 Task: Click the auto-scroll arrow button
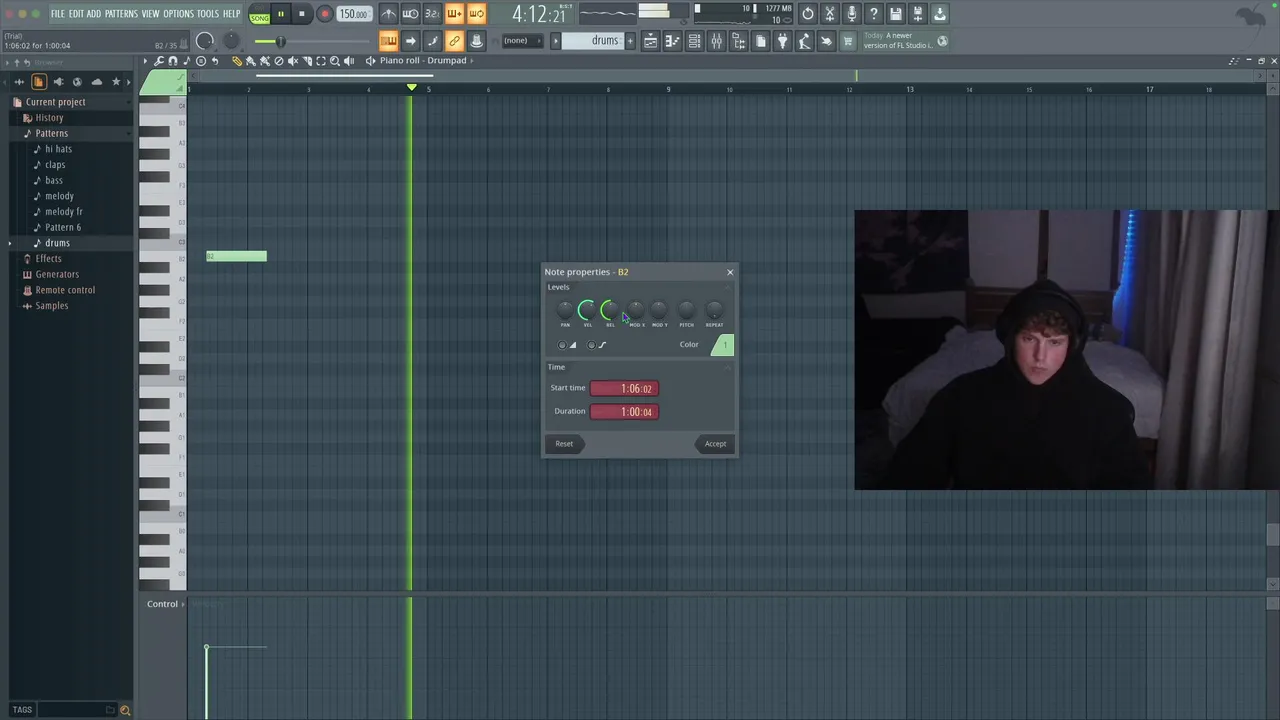(x=410, y=41)
